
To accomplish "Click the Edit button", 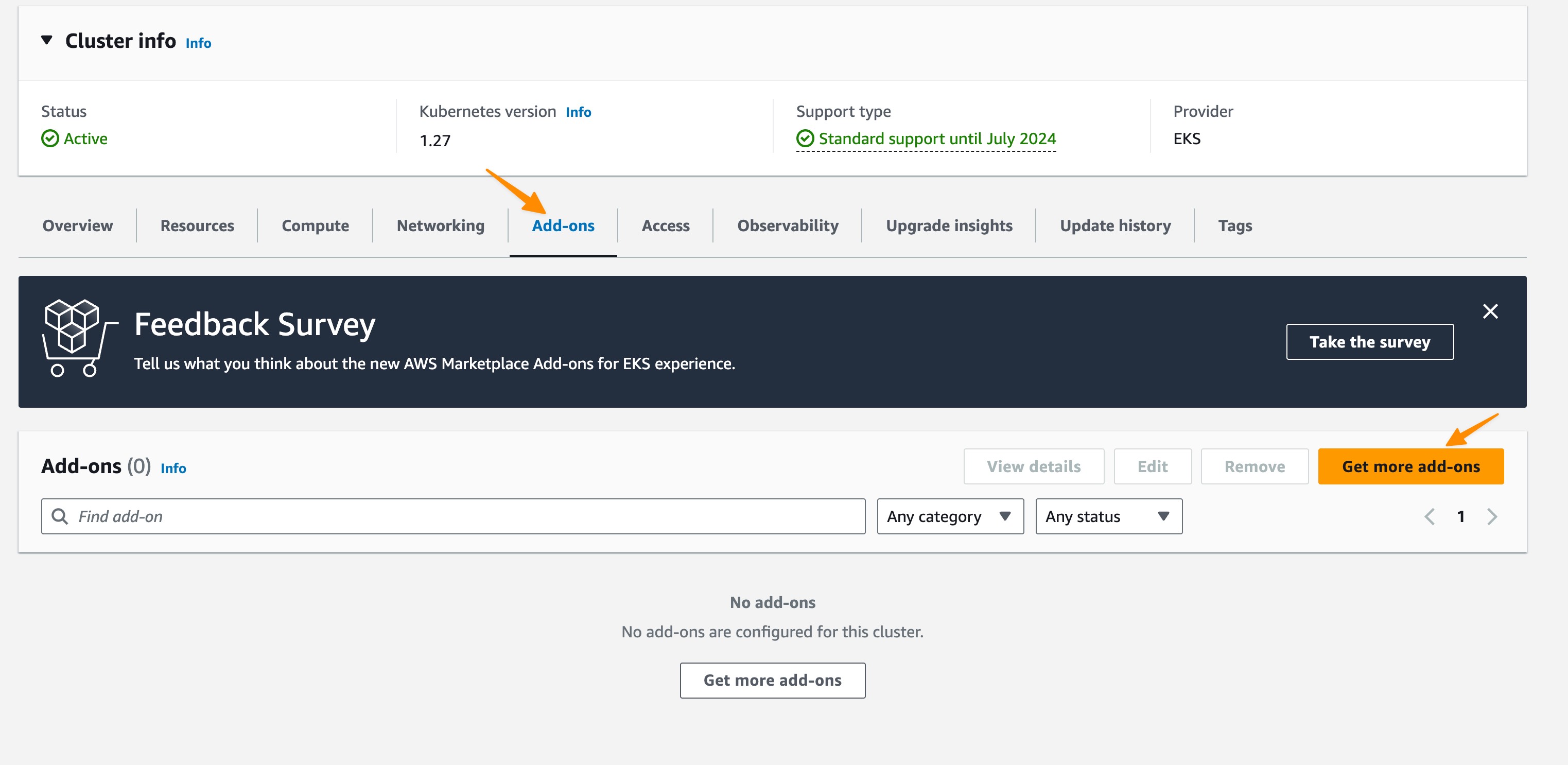I will 1152,467.
